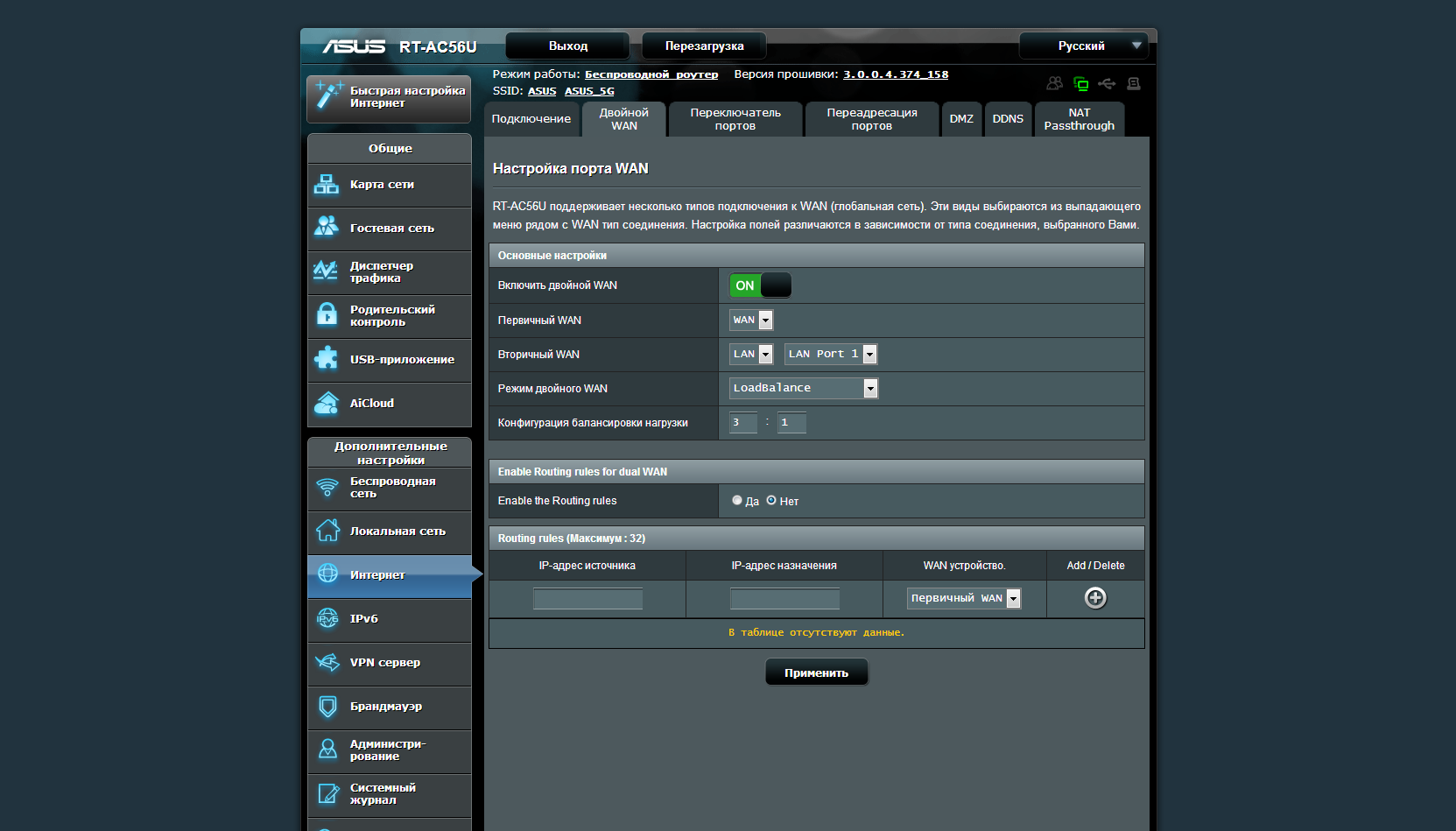
Task: Click the guest clients status icon
Action: point(1055,83)
